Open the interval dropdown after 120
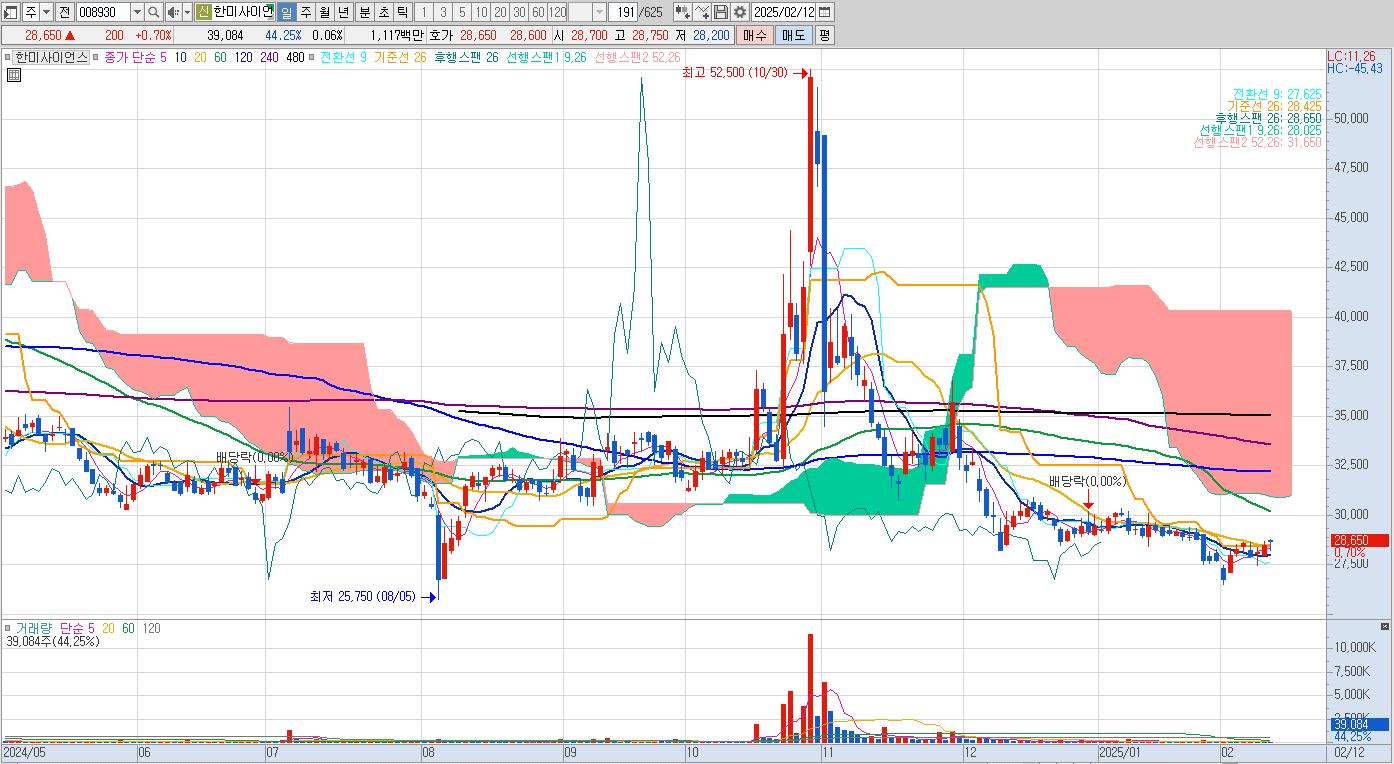This screenshot has height=764, width=1394. pyautogui.click(x=599, y=12)
